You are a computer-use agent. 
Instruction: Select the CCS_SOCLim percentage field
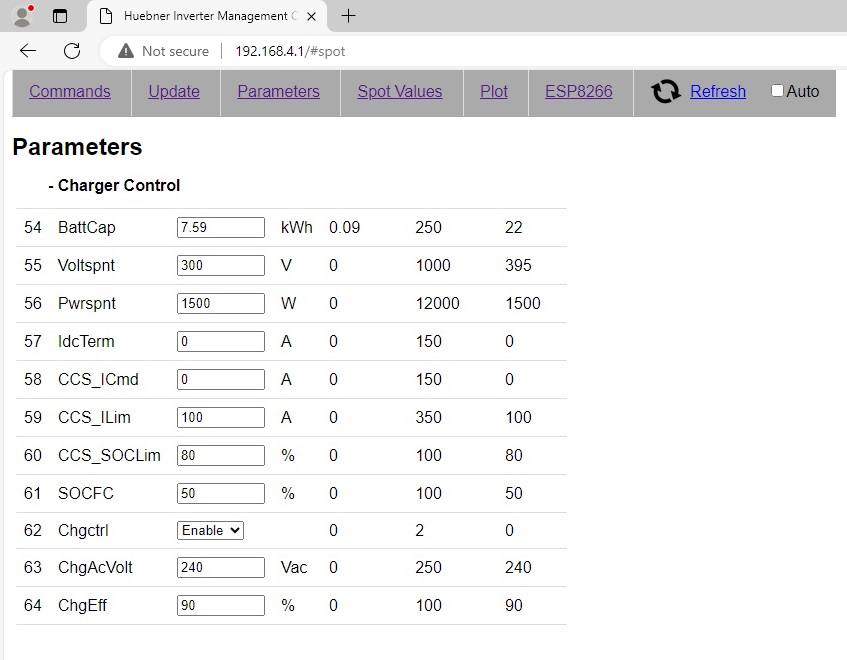click(x=220, y=455)
